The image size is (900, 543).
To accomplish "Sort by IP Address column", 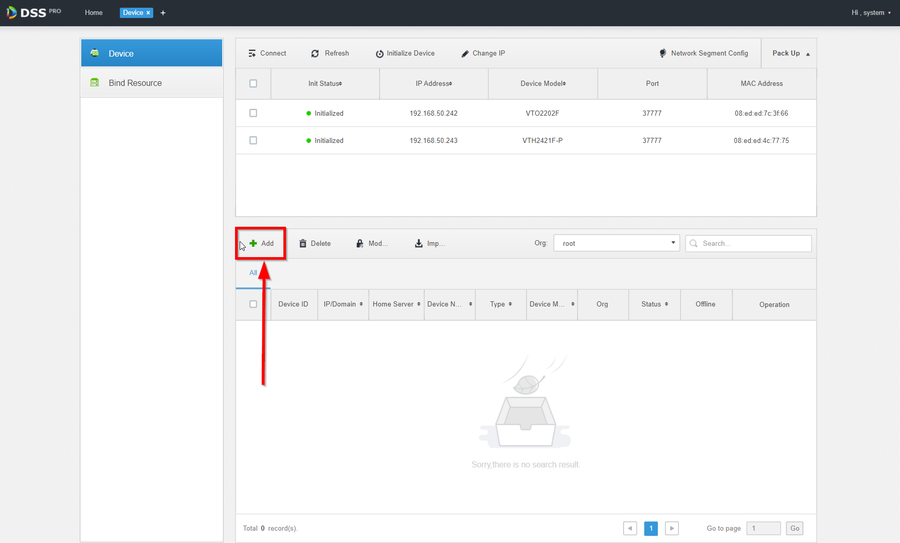I will tap(434, 83).
